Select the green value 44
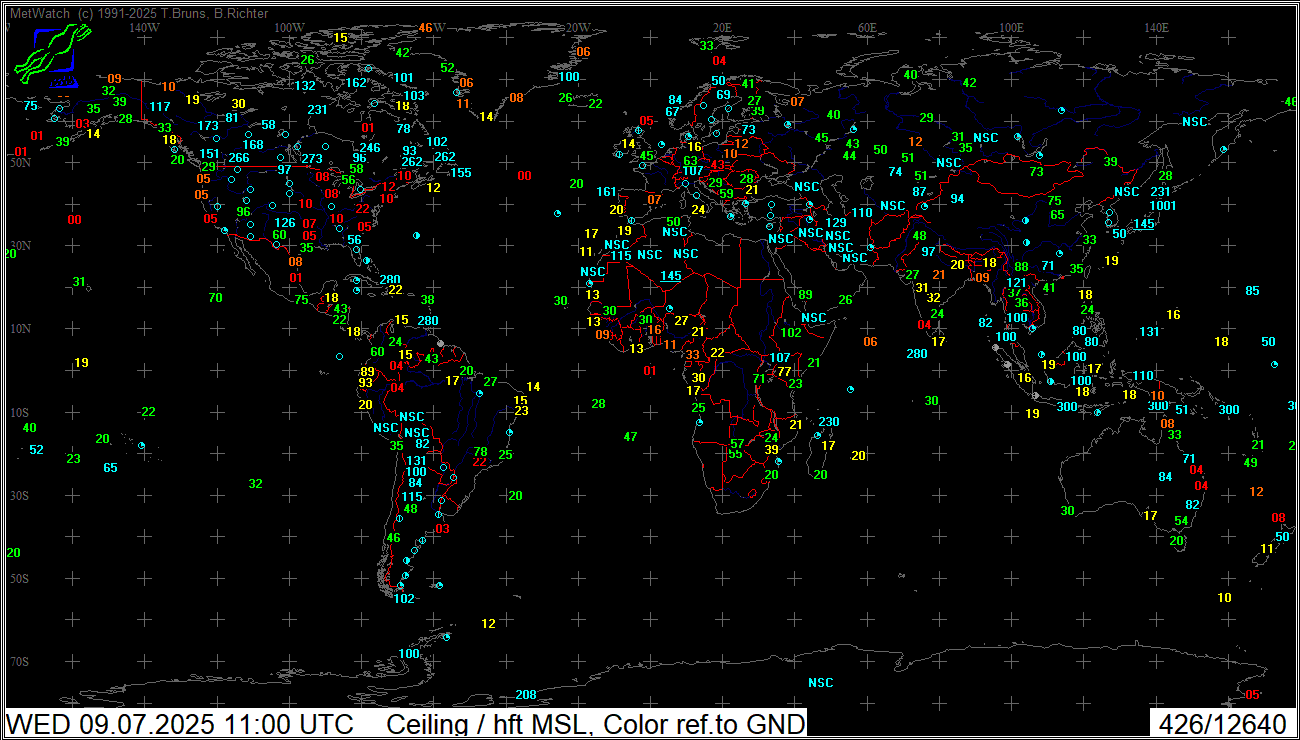This screenshot has width=1300, height=740. [849, 156]
